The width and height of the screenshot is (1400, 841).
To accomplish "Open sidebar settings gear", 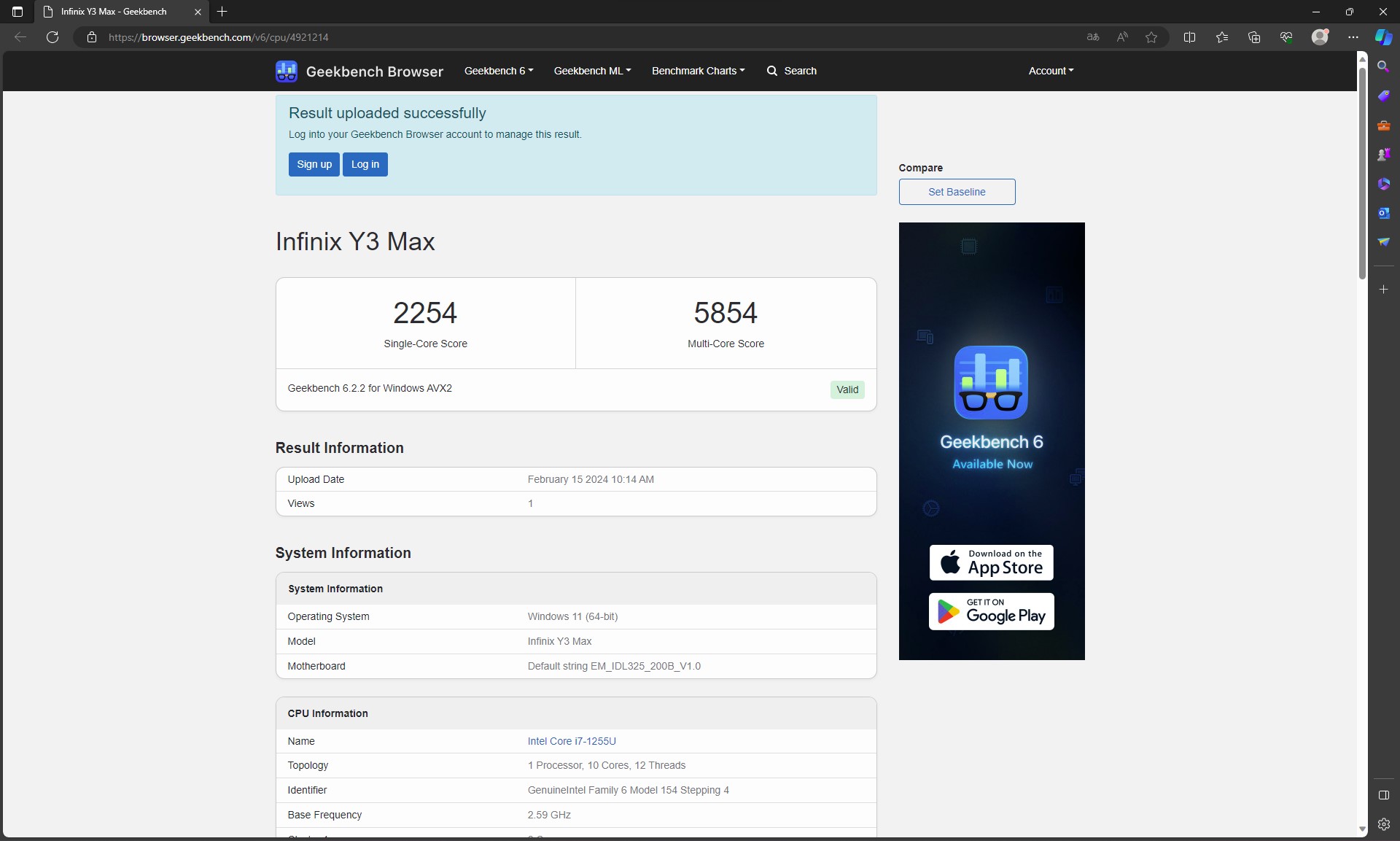I will [x=1383, y=824].
